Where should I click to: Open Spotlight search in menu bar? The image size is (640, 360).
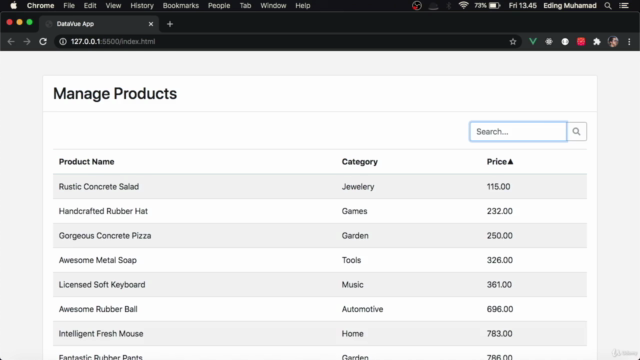pyautogui.click(x=608, y=6)
